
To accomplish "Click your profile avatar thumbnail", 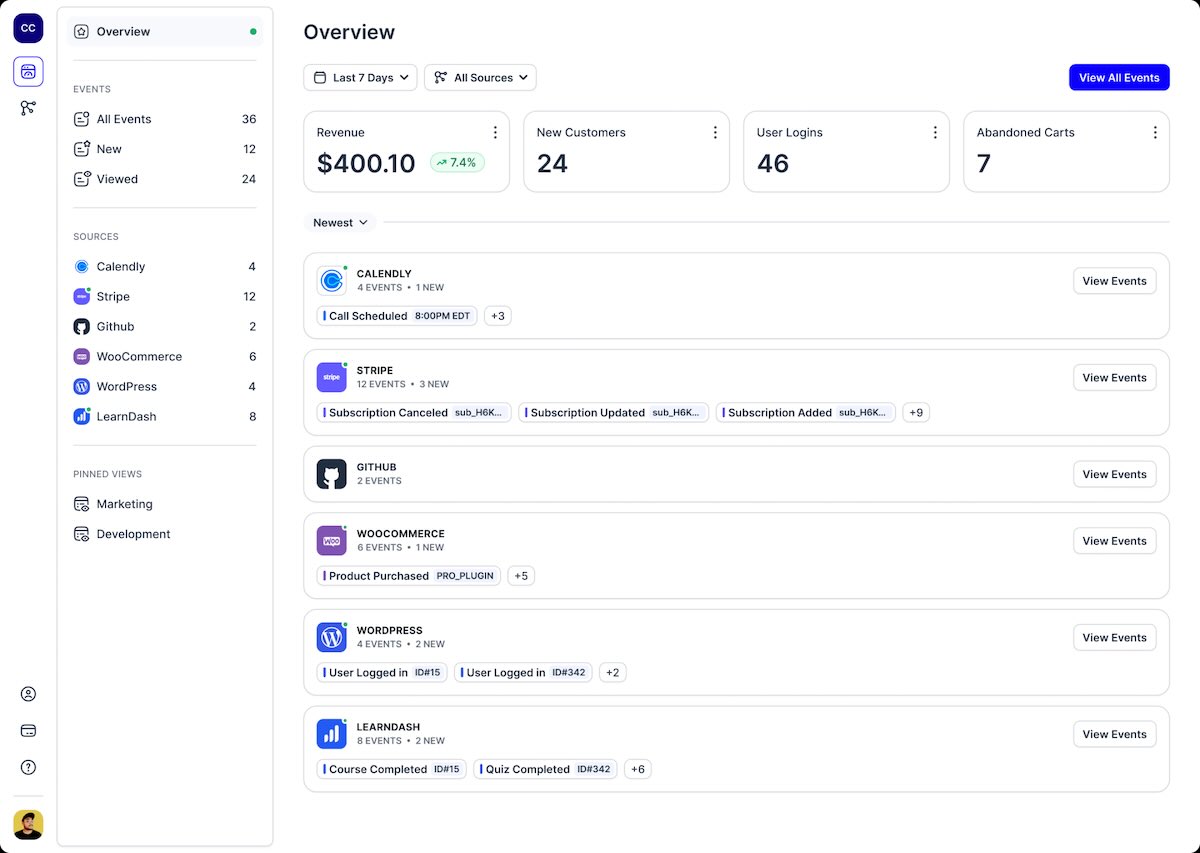I will point(28,824).
